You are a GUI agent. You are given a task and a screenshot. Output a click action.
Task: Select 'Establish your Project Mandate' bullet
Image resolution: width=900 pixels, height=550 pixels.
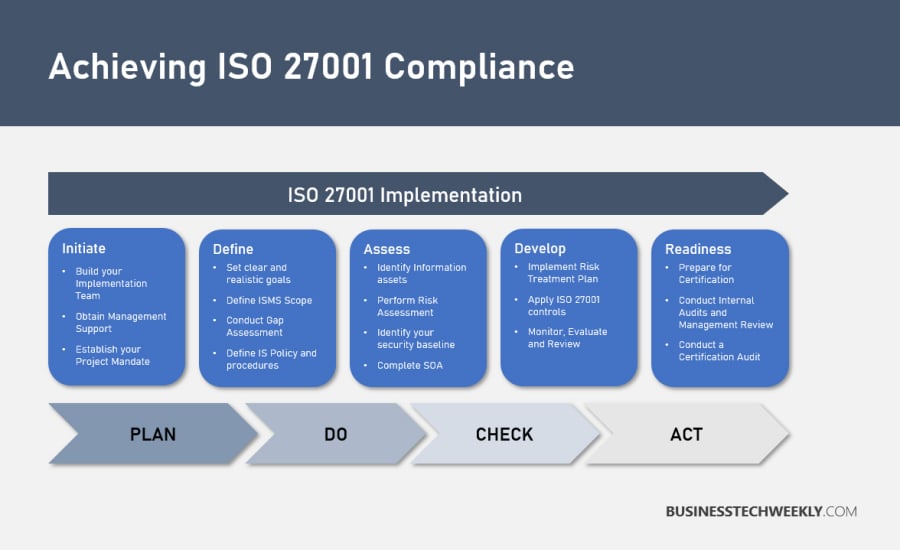click(112, 355)
